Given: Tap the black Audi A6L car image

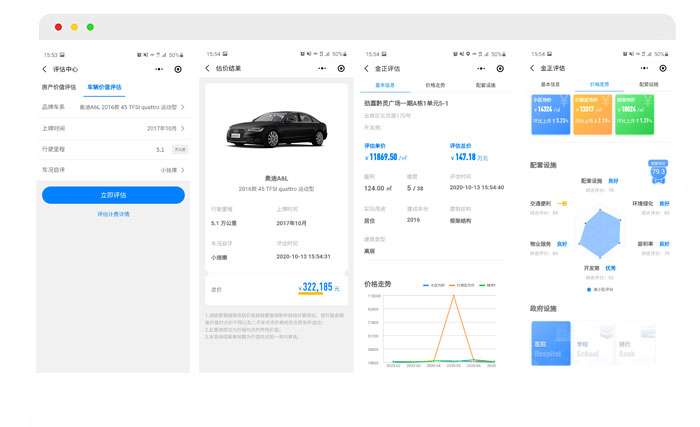Looking at the screenshot, I should 276,129.
